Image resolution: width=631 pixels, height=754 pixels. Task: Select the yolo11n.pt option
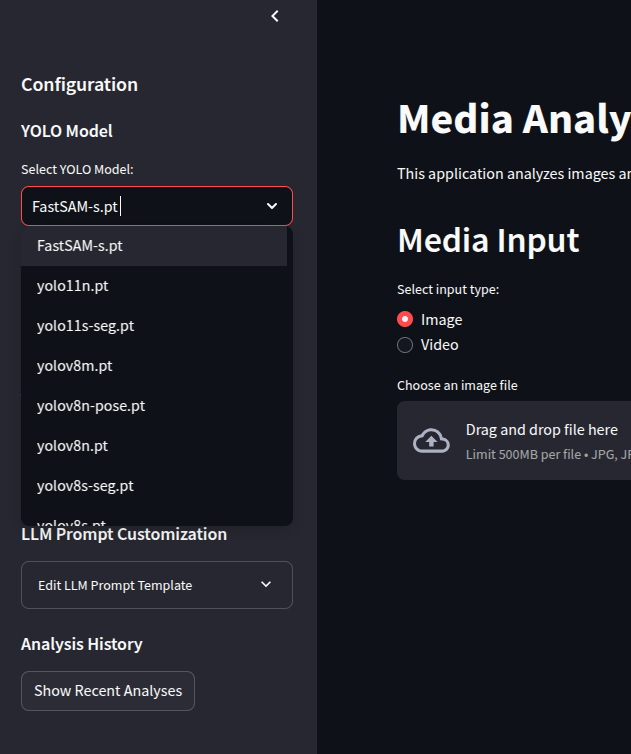click(x=154, y=286)
